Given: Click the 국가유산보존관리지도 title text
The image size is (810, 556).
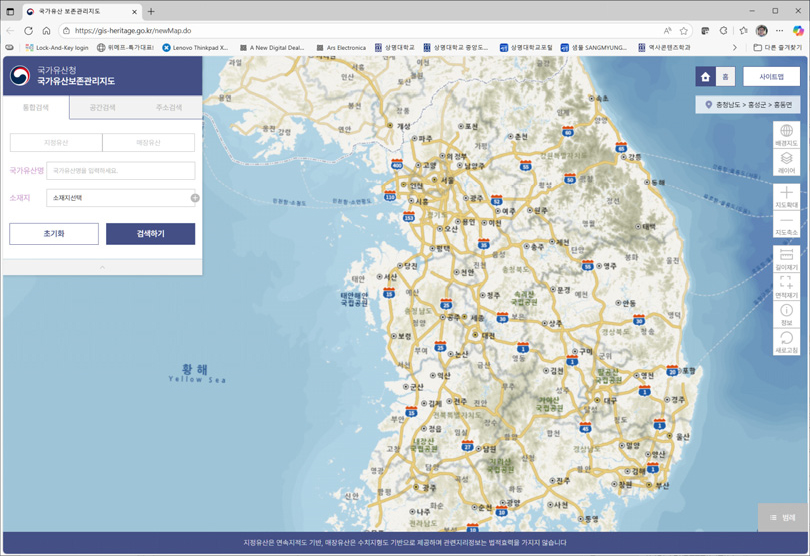Looking at the screenshot, I should coord(76,81).
